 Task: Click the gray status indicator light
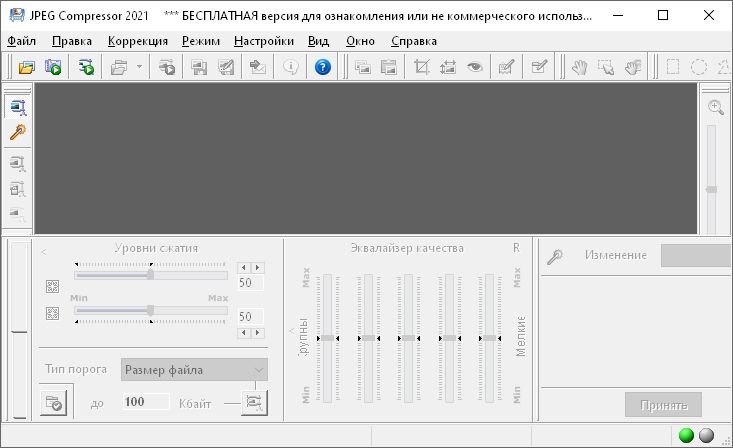pyautogui.click(x=706, y=435)
